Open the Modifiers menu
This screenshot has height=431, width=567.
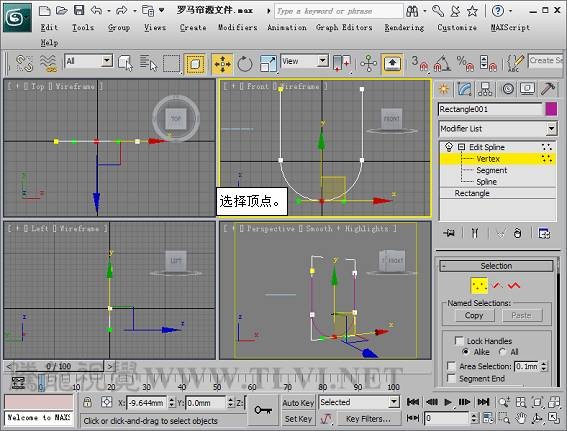point(238,27)
